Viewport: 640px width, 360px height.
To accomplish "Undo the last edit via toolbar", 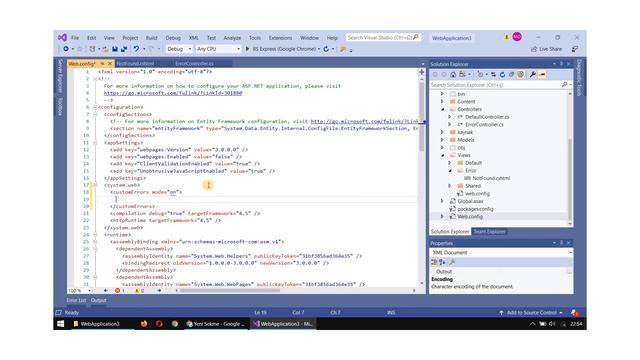I will 136,49.
